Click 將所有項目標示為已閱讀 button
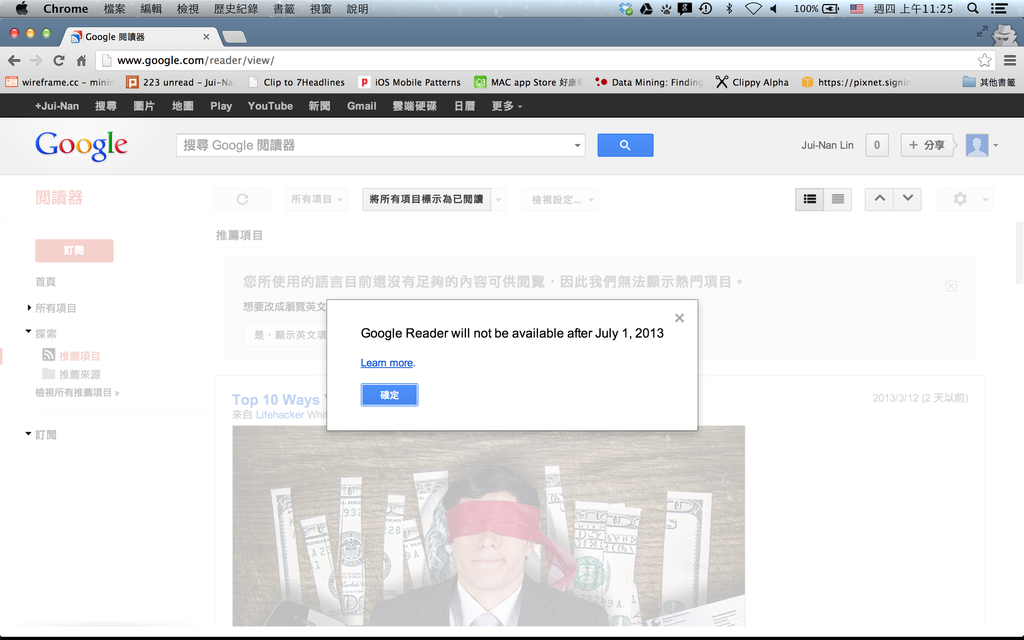The height and width of the screenshot is (640, 1024). (426, 199)
